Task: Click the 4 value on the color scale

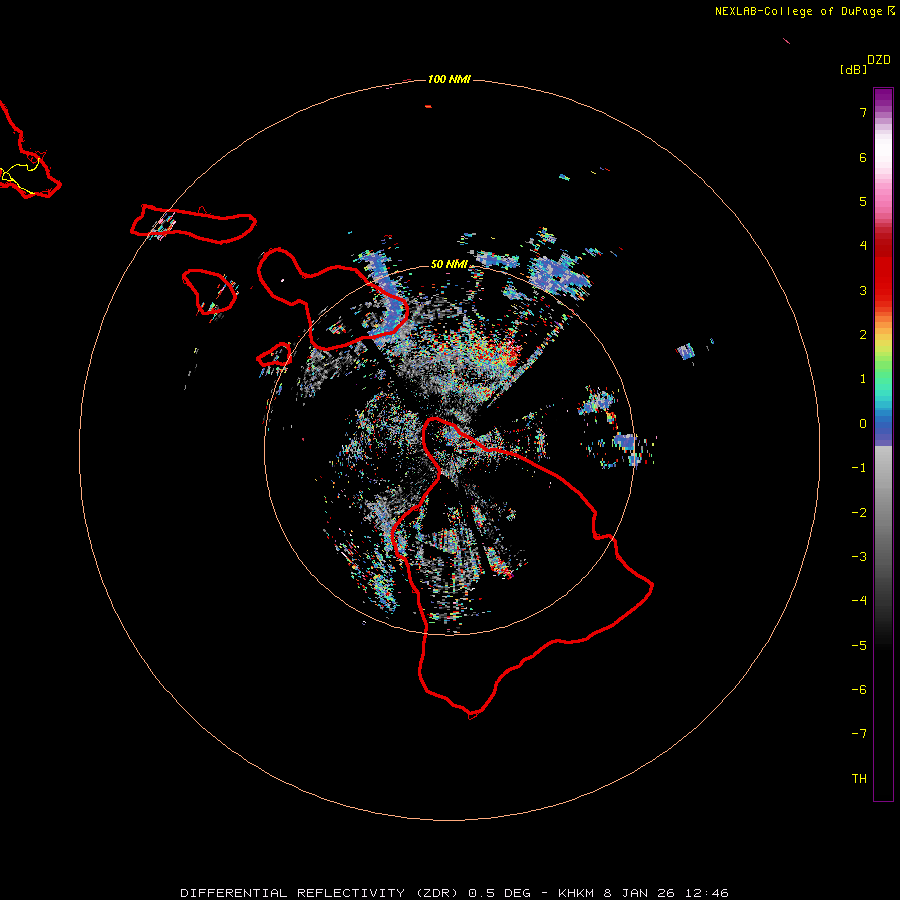Action: 863,246
